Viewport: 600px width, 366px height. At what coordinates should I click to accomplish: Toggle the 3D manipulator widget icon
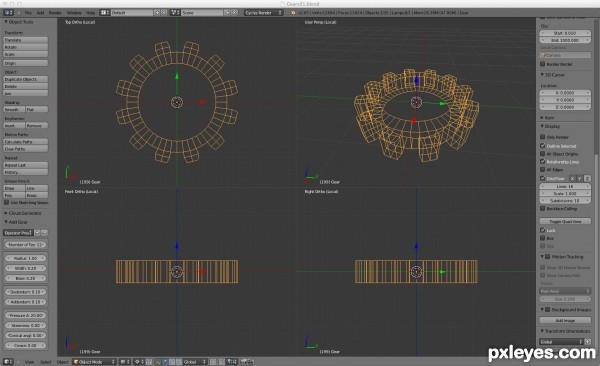point(157,362)
